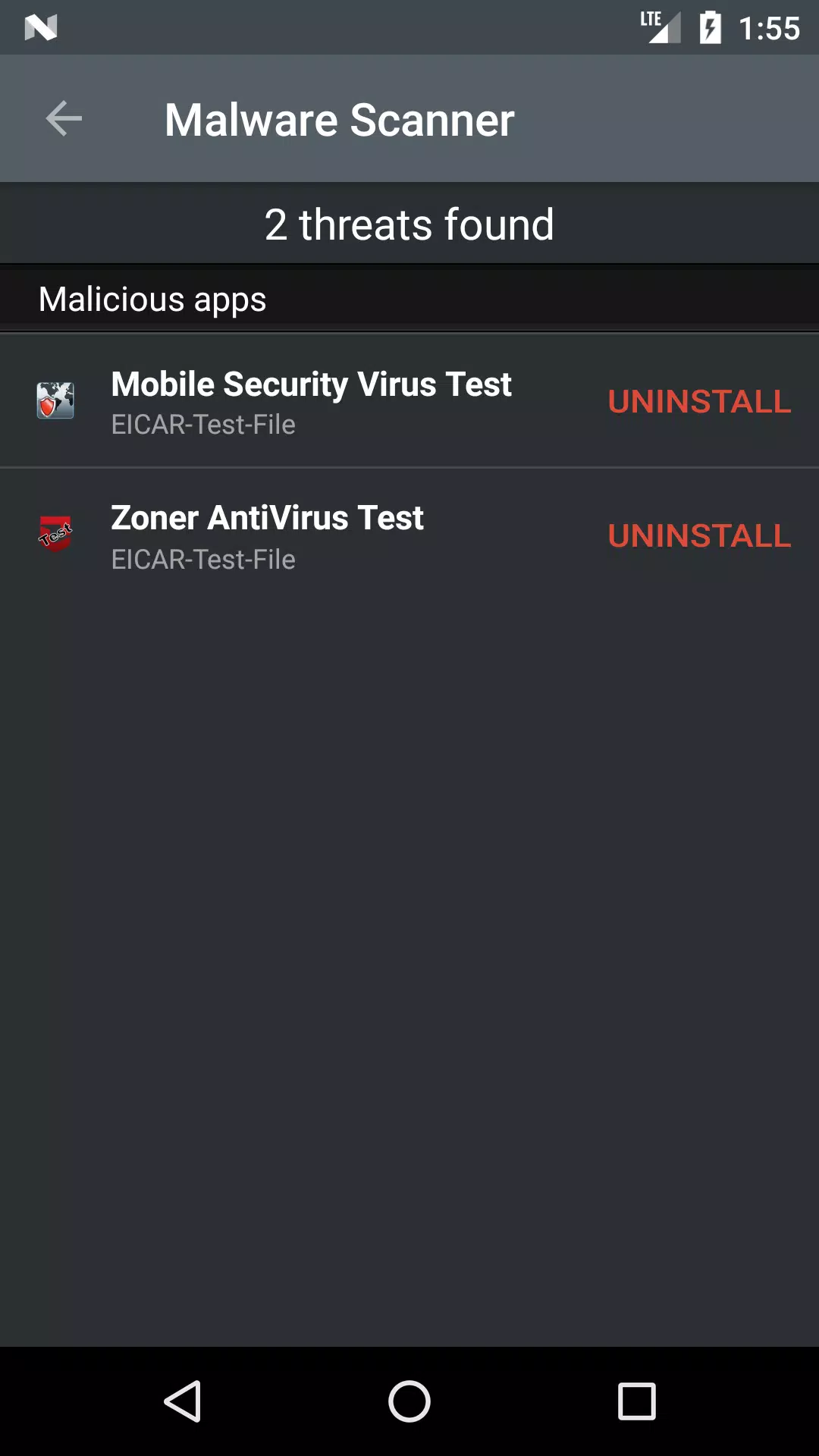Tap the 2 threats found banner
819x1456 pixels.
click(x=409, y=224)
